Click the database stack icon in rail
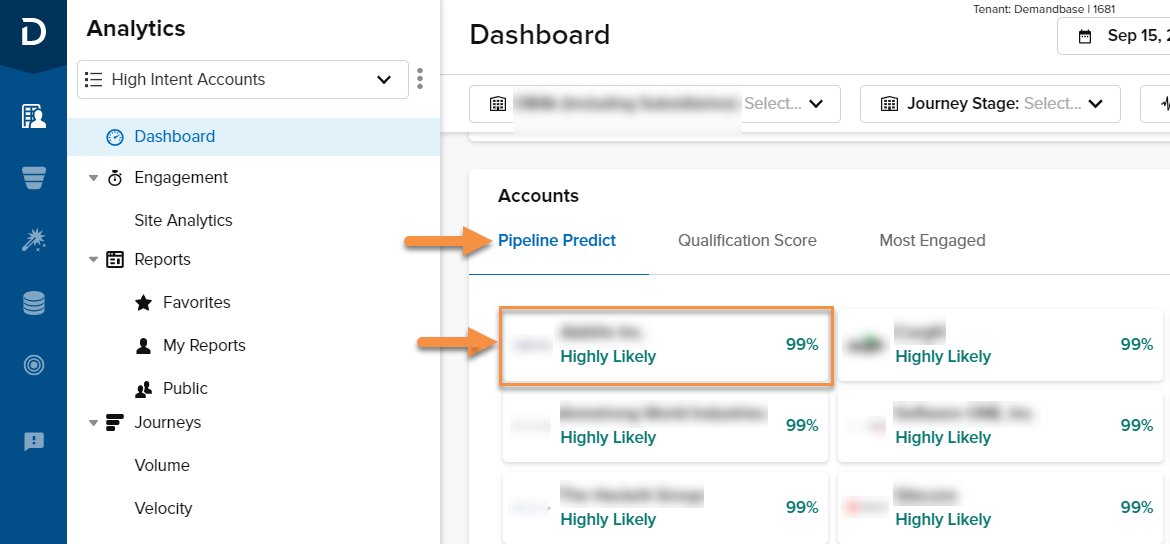Screen dimensions: 1170x544 pos(34,303)
